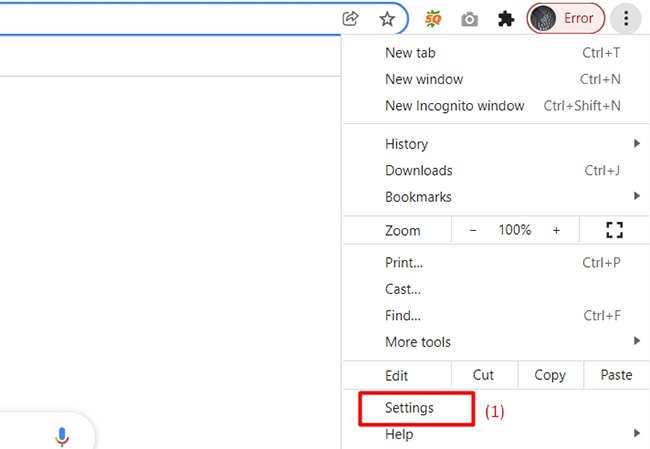Click the Cut button
The width and height of the screenshot is (650, 449).
[483, 375]
